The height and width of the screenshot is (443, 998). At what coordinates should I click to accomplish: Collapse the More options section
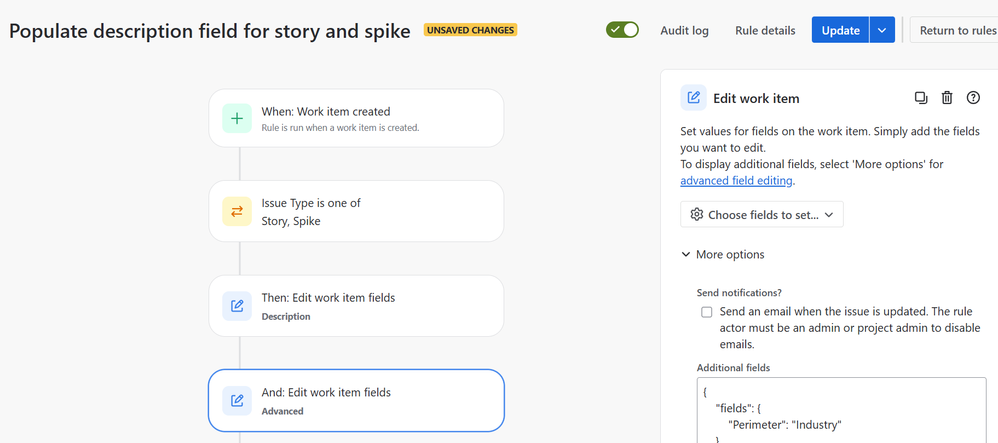tap(722, 255)
